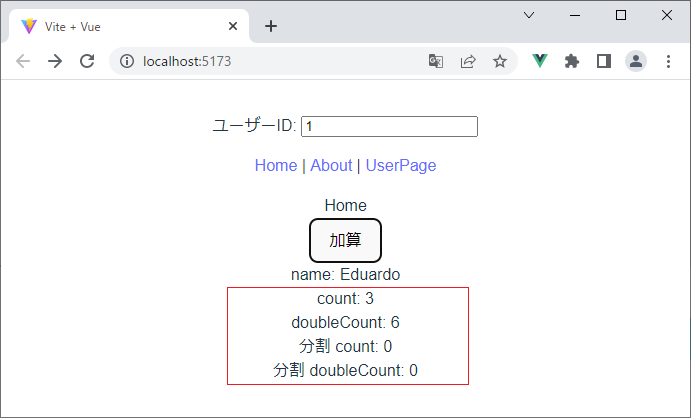Focus the ユーザーID input field
This screenshot has width=691, height=418.
point(389,126)
